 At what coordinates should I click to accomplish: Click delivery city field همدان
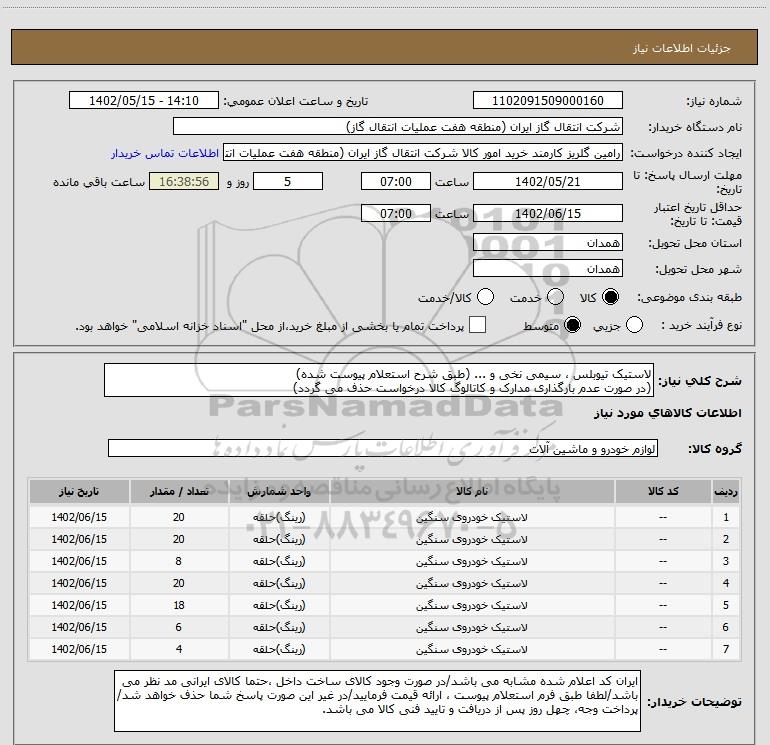pyautogui.click(x=548, y=269)
